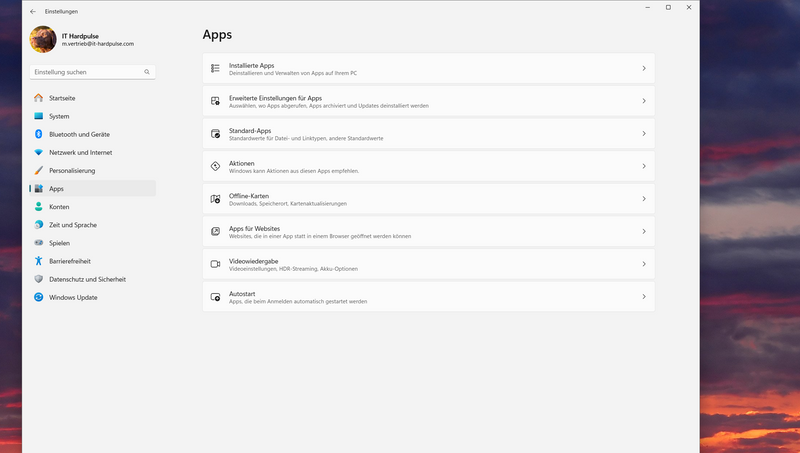Click the Videowiedergabe camera icon
800x453 pixels.
pyautogui.click(x=215, y=264)
